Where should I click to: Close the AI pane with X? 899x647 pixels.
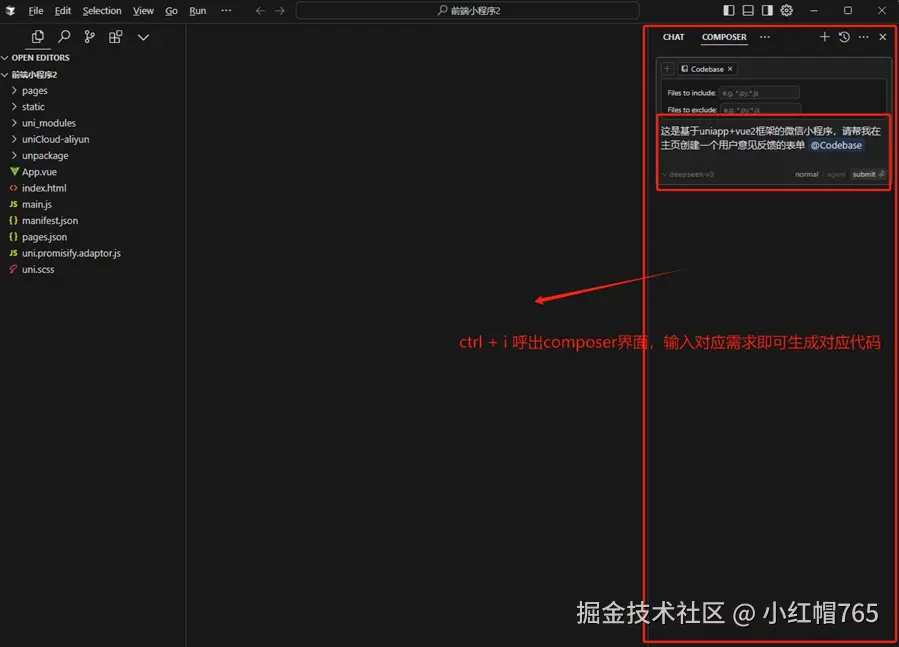[883, 37]
